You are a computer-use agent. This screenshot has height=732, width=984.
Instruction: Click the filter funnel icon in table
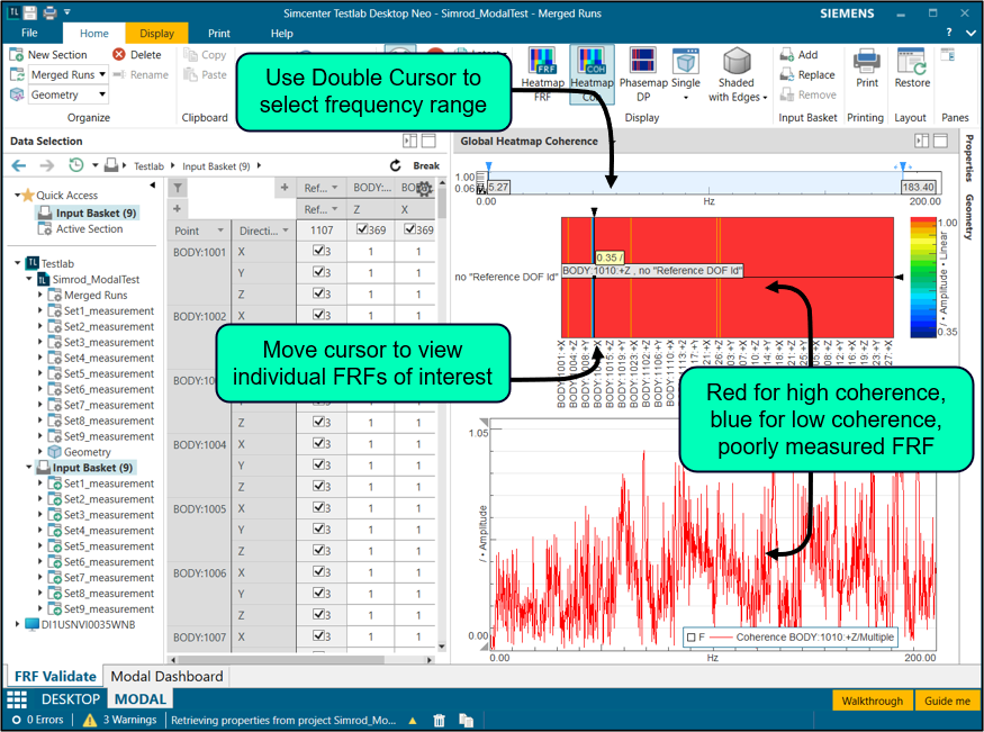(177, 188)
